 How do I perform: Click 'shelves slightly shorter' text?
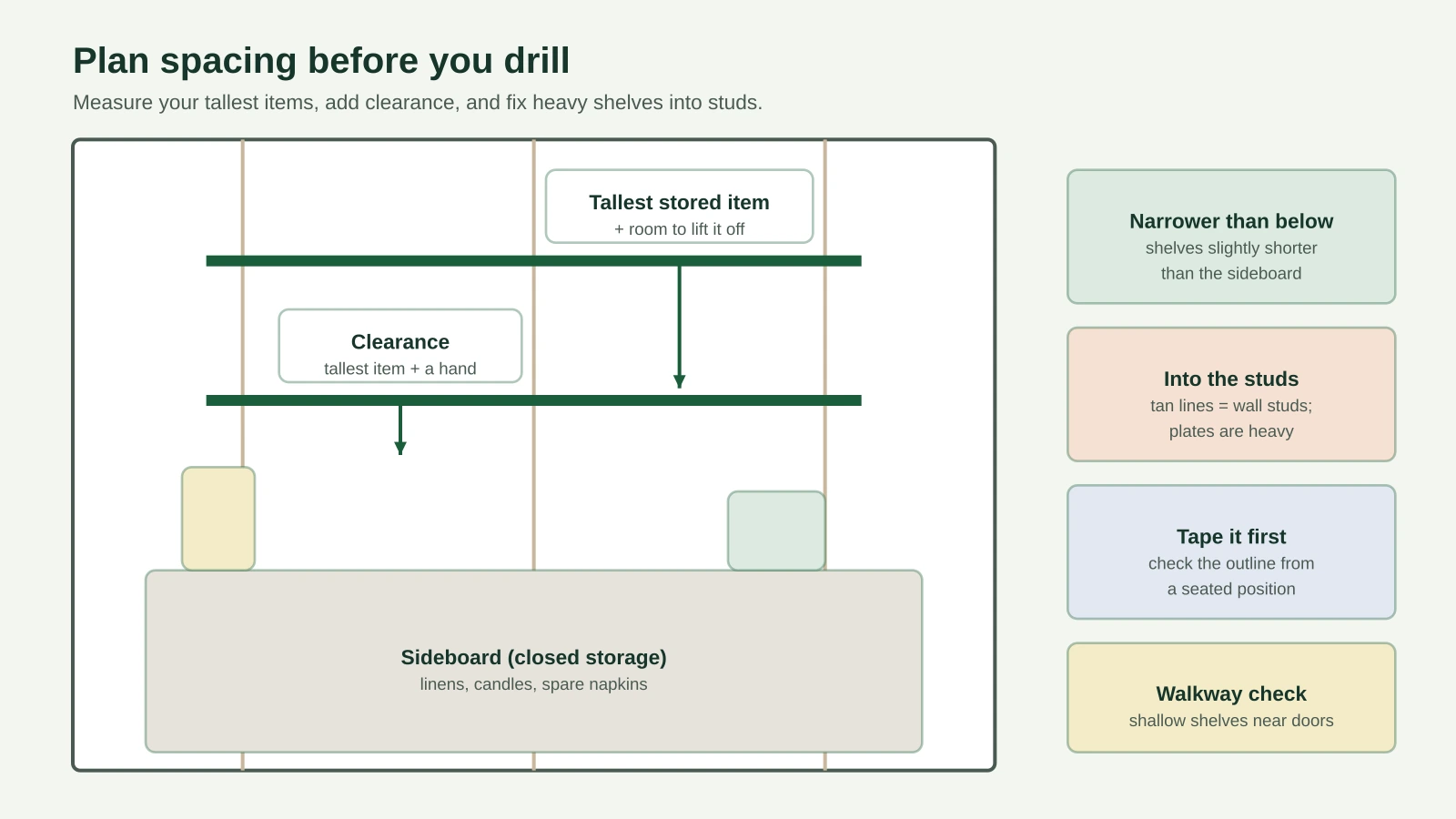1231,248
